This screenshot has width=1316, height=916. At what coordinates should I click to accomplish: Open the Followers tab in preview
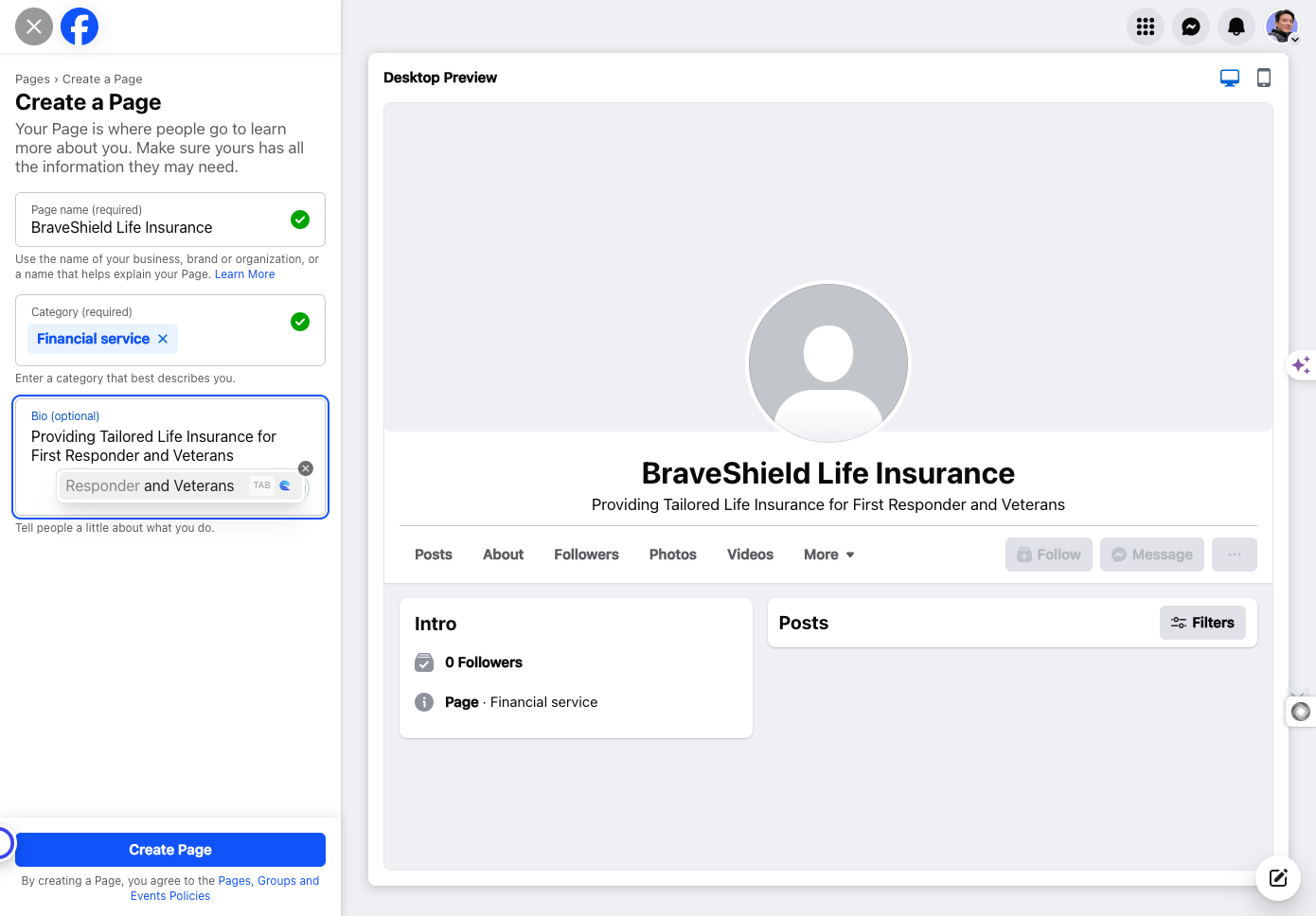(x=586, y=555)
